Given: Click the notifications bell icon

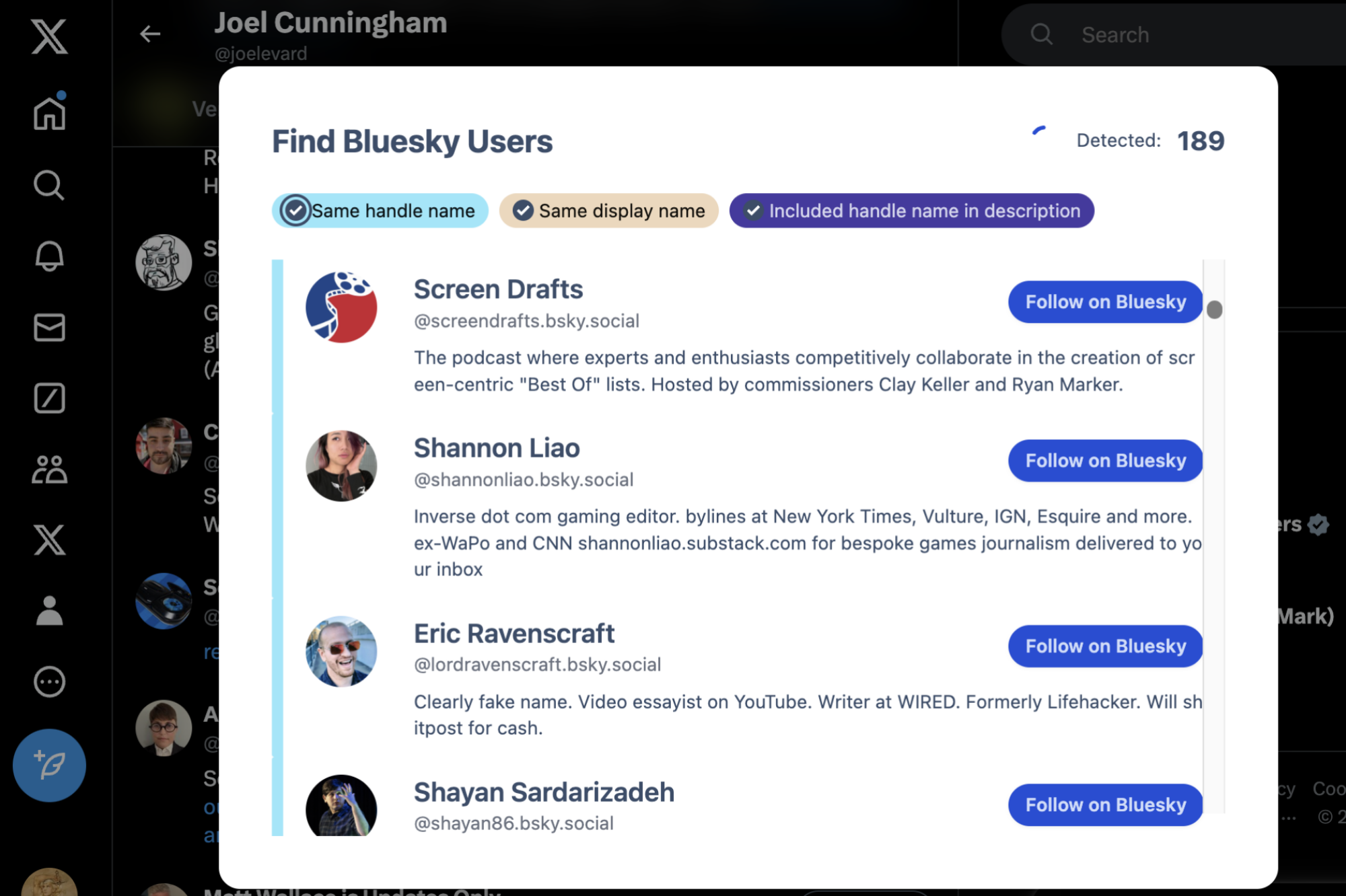Looking at the screenshot, I should click(50, 255).
